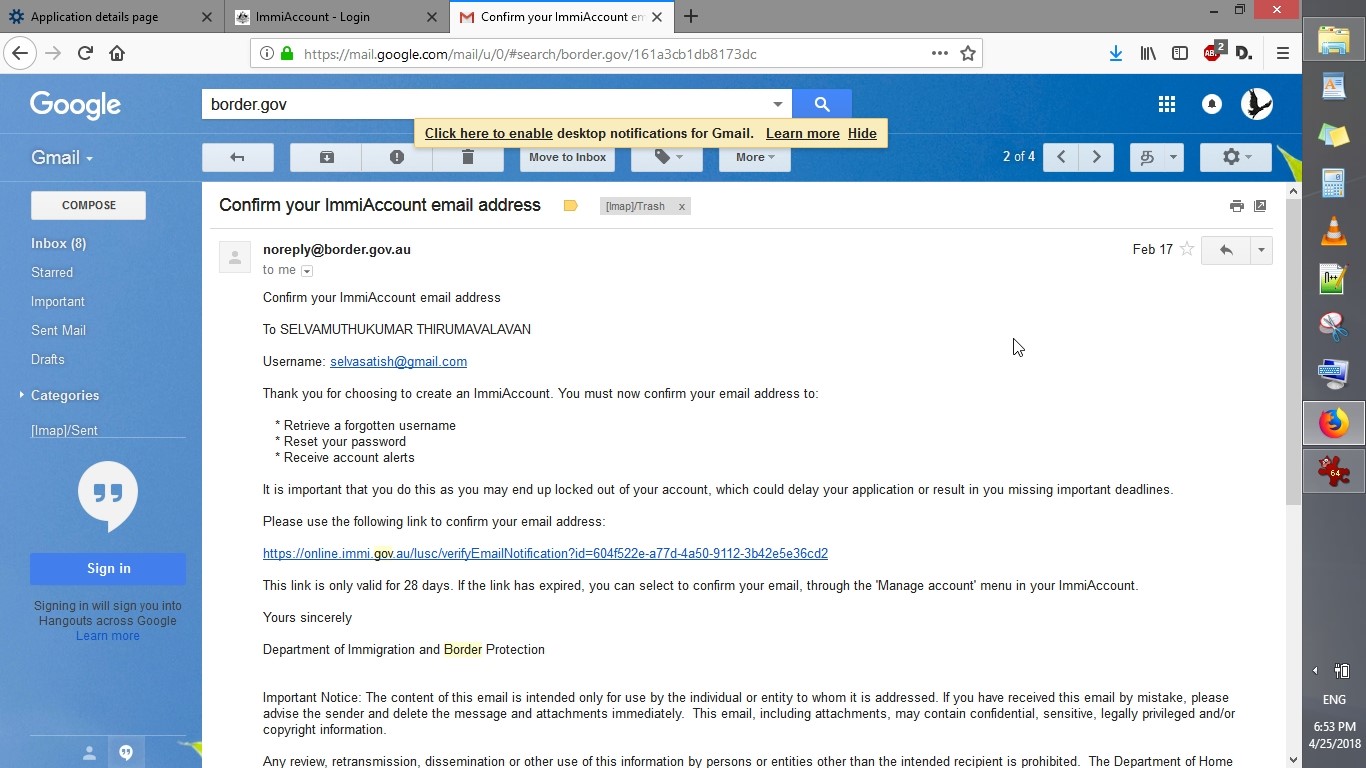Open Adblock Plus extension icon
This screenshot has height=768, width=1366.
(x=1213, y=52)
